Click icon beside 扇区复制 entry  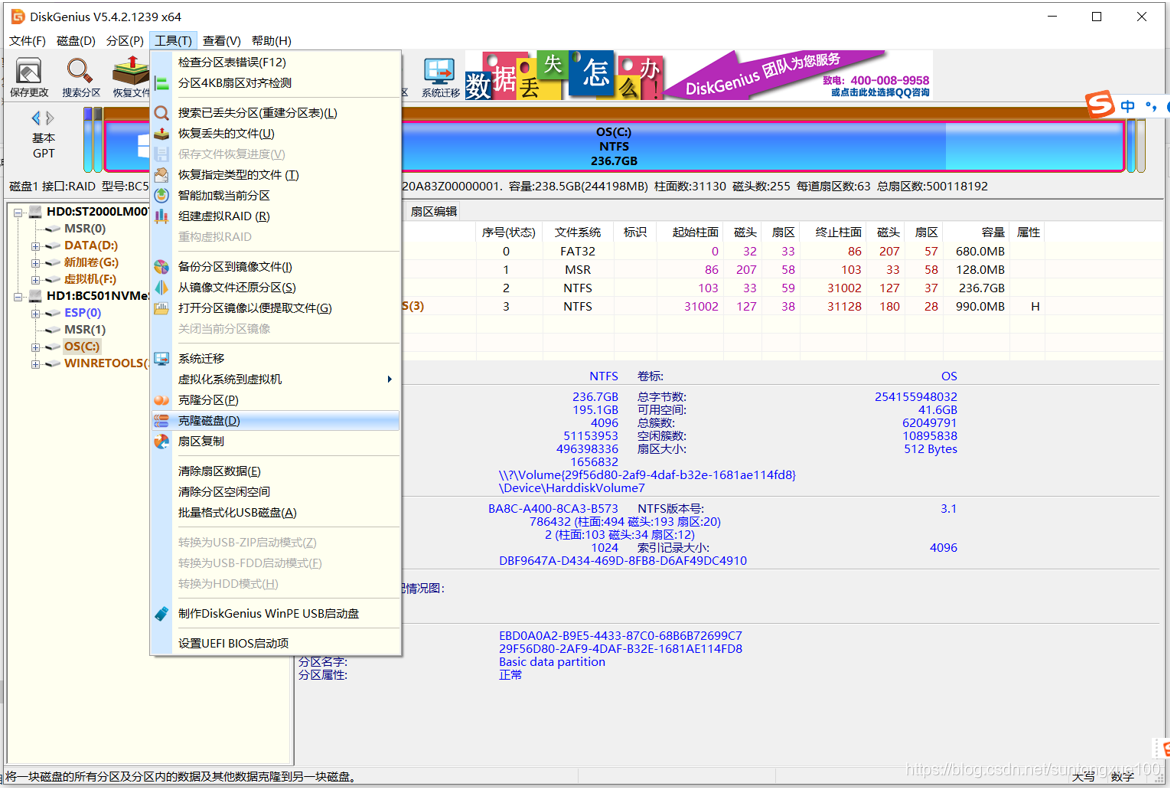(161, 442)
